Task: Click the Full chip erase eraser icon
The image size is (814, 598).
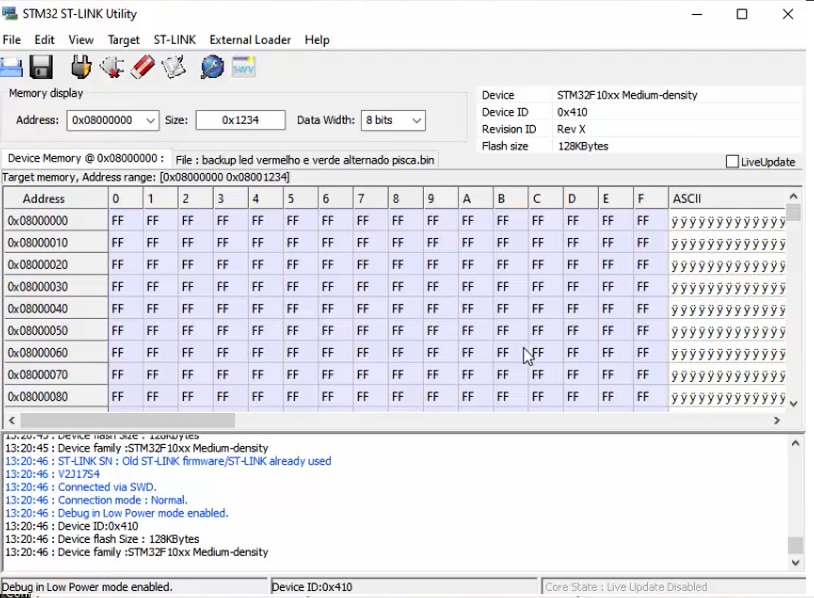Action: (142, 67)
